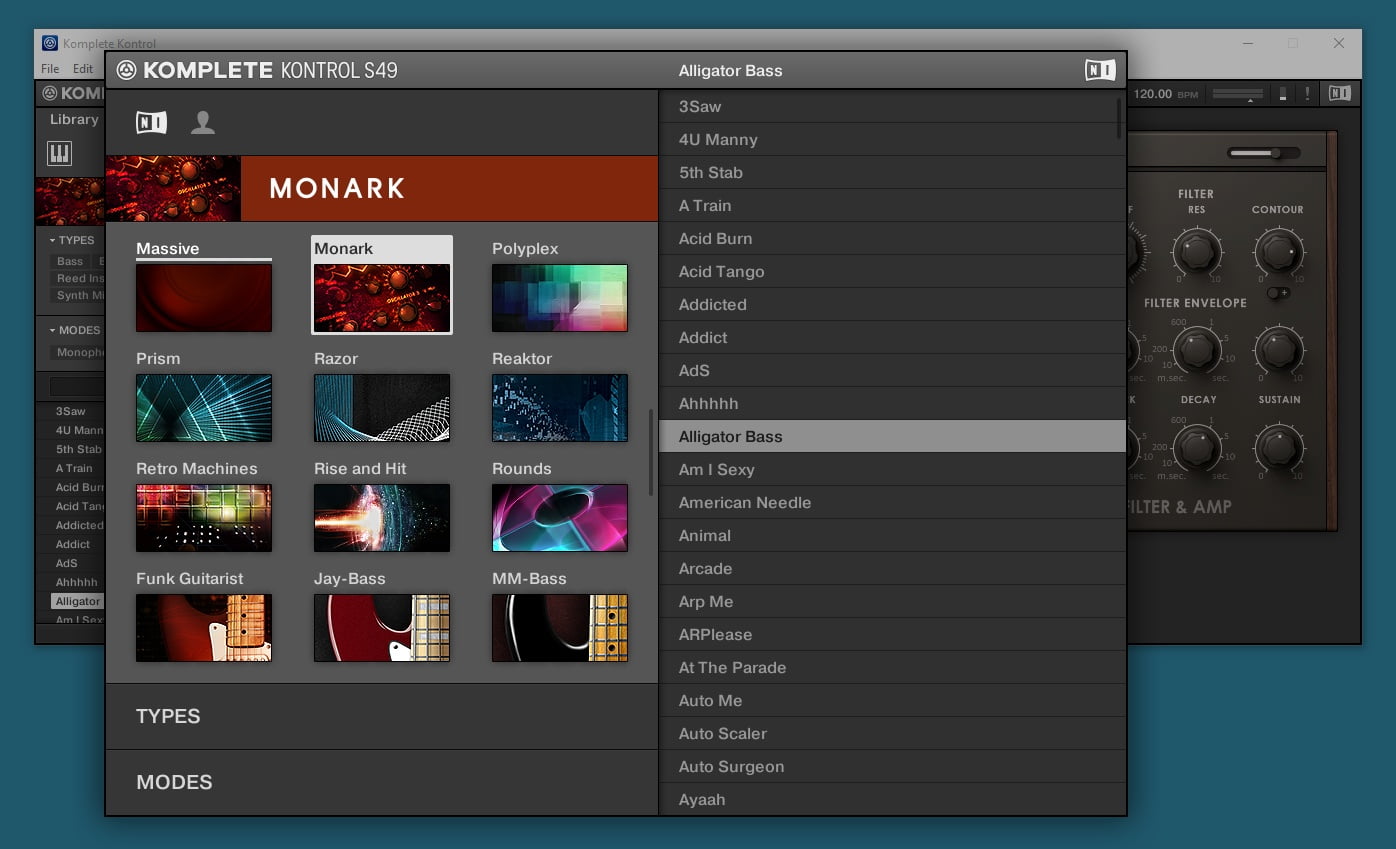
Task: Click the SUSTAIN knob
Action: (1279, 447)
